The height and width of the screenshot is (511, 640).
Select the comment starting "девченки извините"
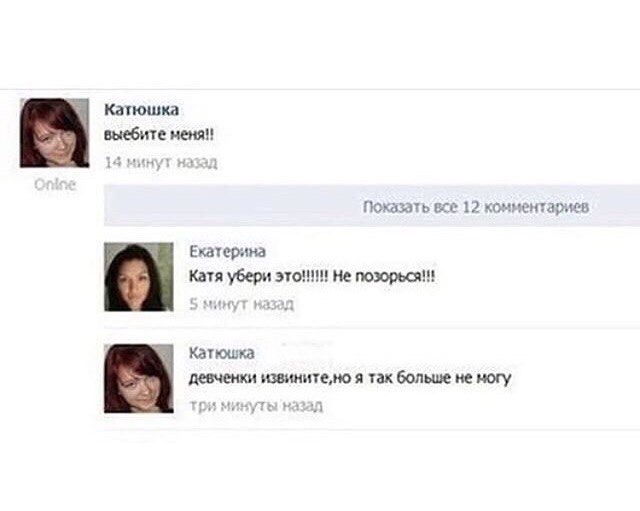tap(350, 378)
